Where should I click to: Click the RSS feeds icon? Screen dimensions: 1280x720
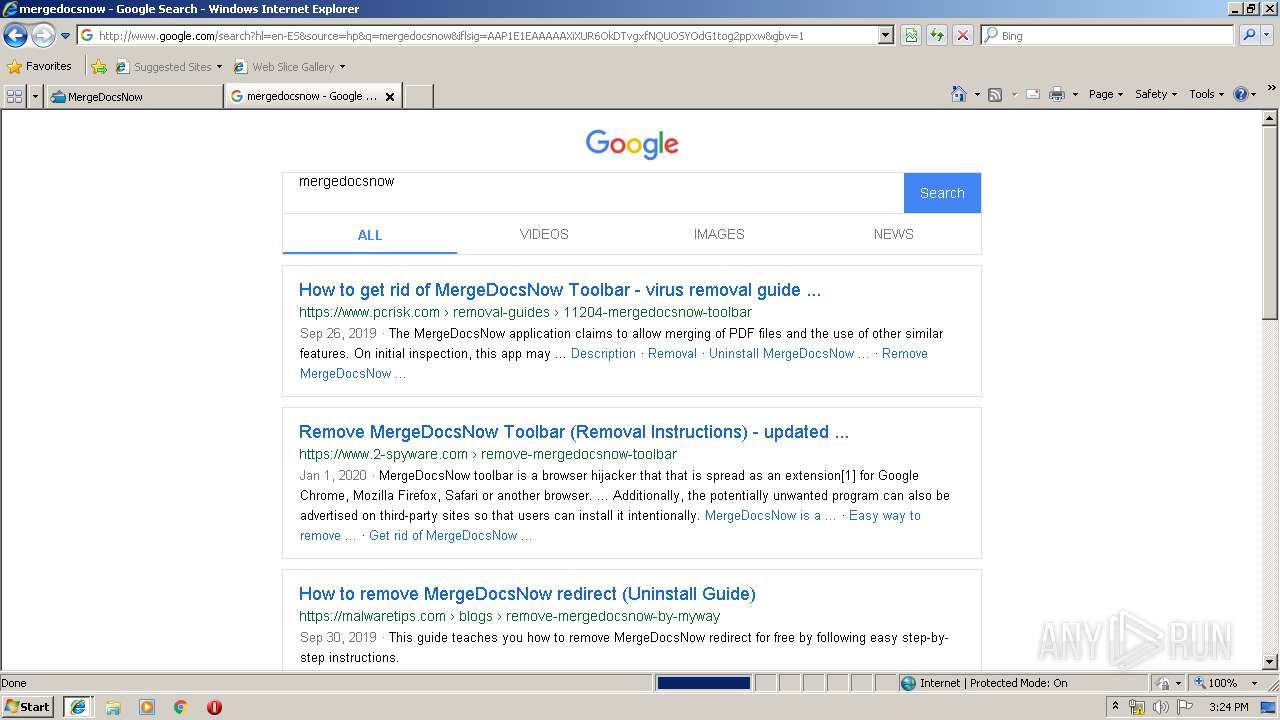pos(995,94)
